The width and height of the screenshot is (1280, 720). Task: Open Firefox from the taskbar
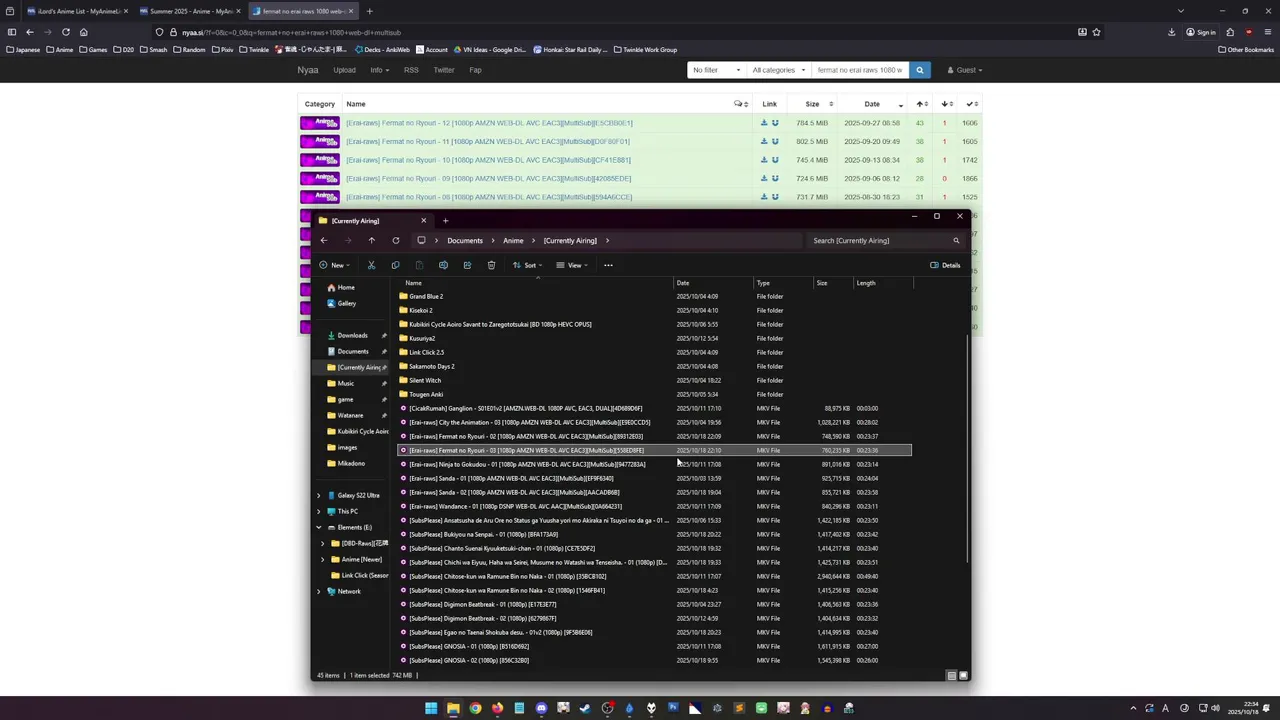point(497,708)
